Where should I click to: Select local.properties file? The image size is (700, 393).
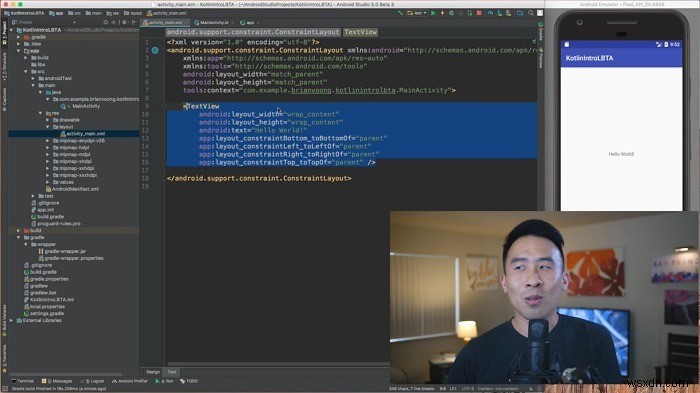[x=47, y=306]
